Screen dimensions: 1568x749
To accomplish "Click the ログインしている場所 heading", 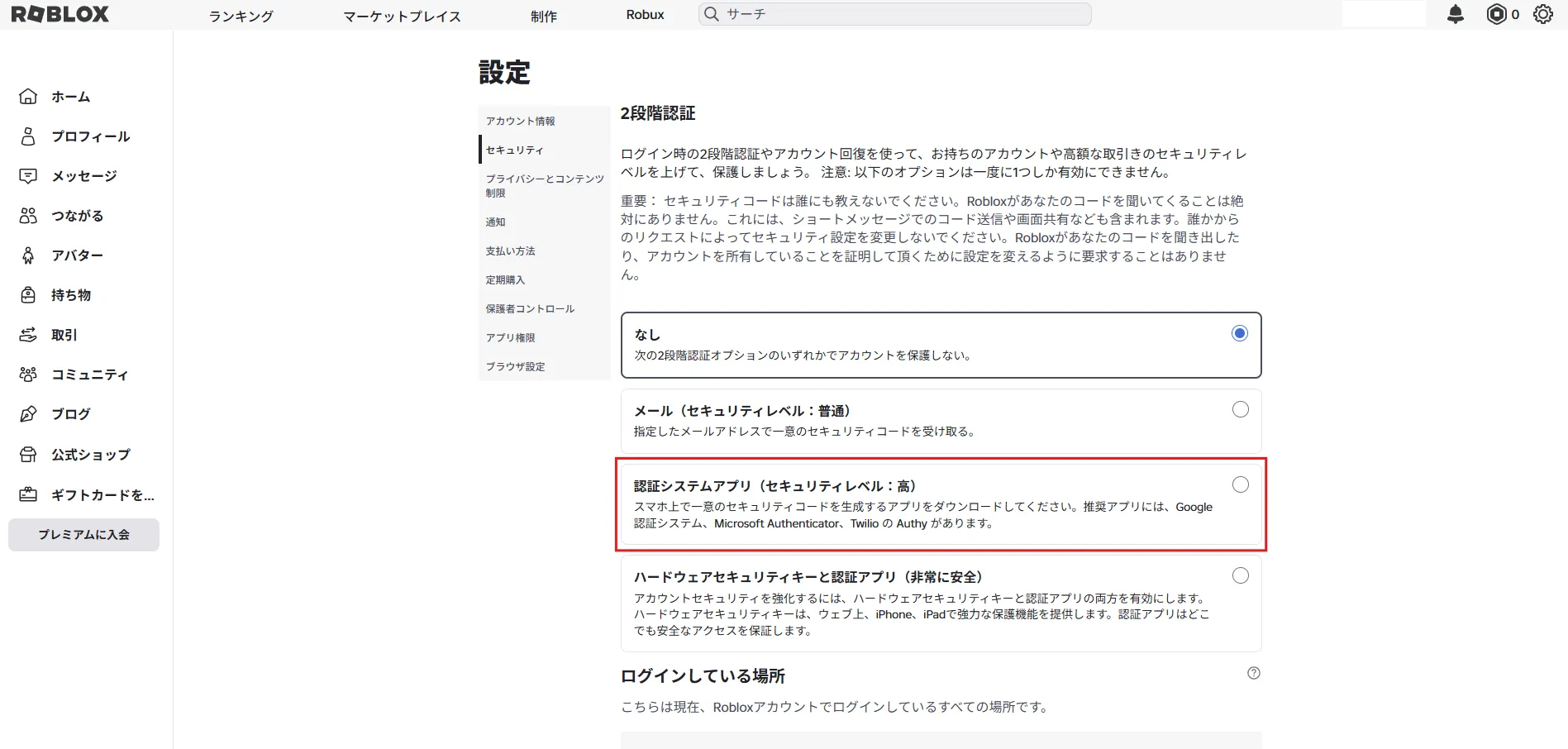I will click(x=703, y=676).
